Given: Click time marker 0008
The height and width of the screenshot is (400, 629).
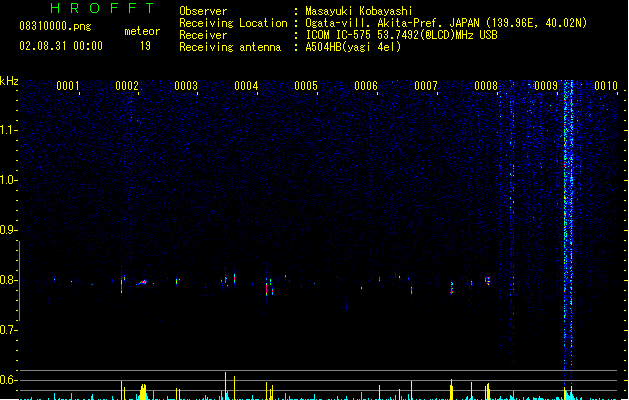Looking at the screenshot, I should [x=486, y=86].
